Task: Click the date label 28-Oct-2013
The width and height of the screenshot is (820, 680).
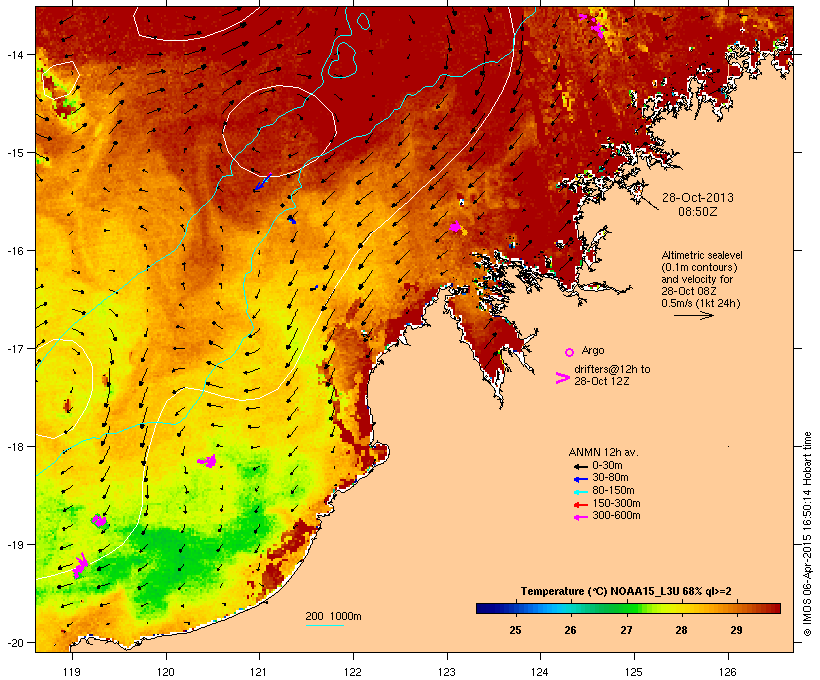Action: [698, 198]
